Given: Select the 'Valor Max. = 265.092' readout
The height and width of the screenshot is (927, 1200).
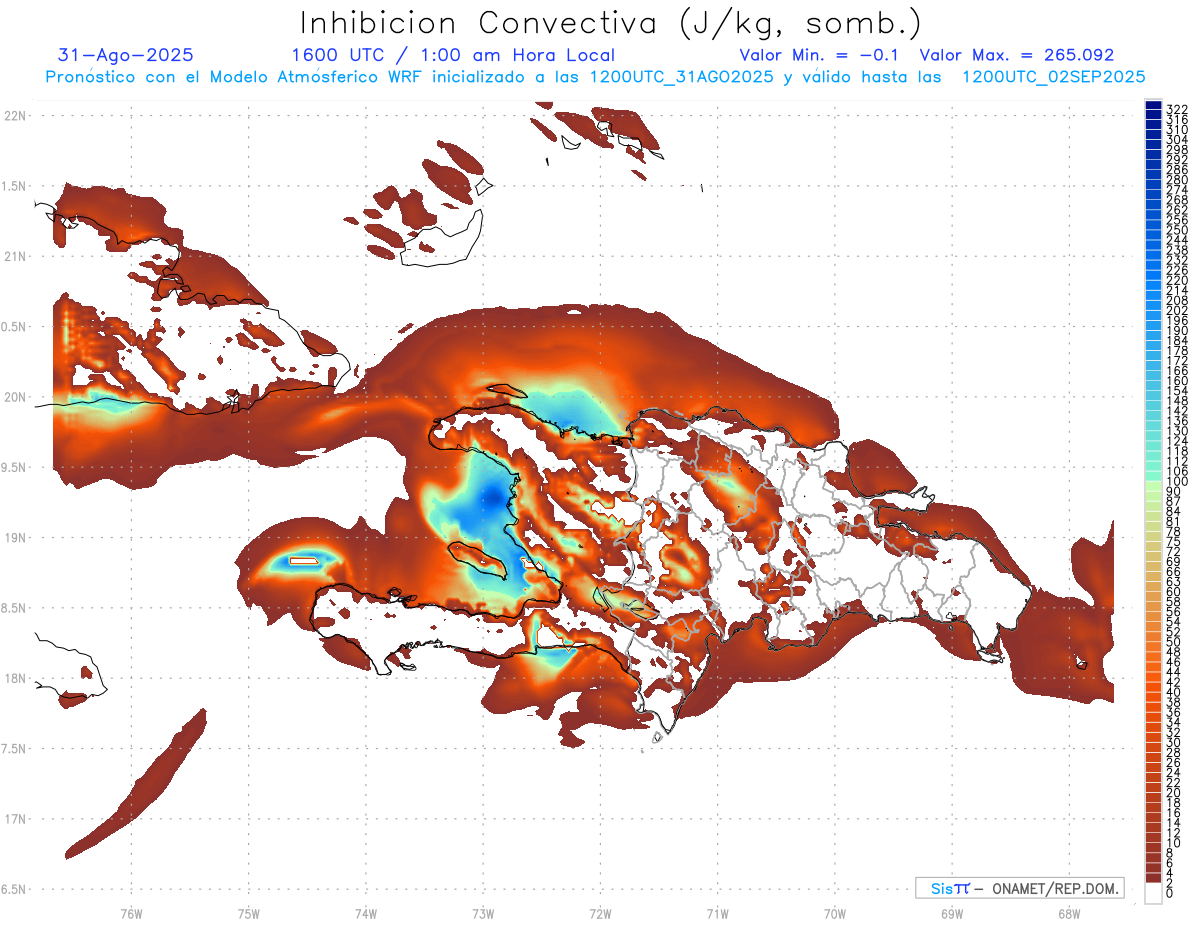Looking at the screenshot, I should tap(1016, 55).
